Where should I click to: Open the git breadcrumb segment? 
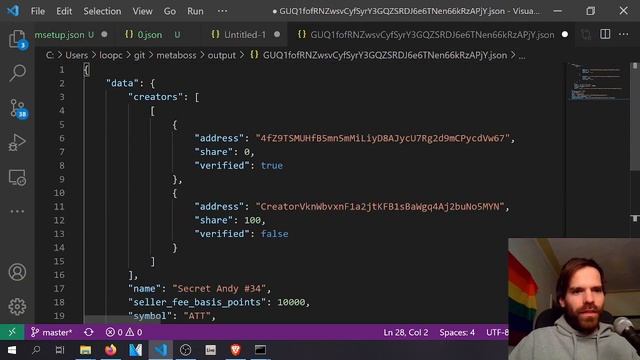140,55
